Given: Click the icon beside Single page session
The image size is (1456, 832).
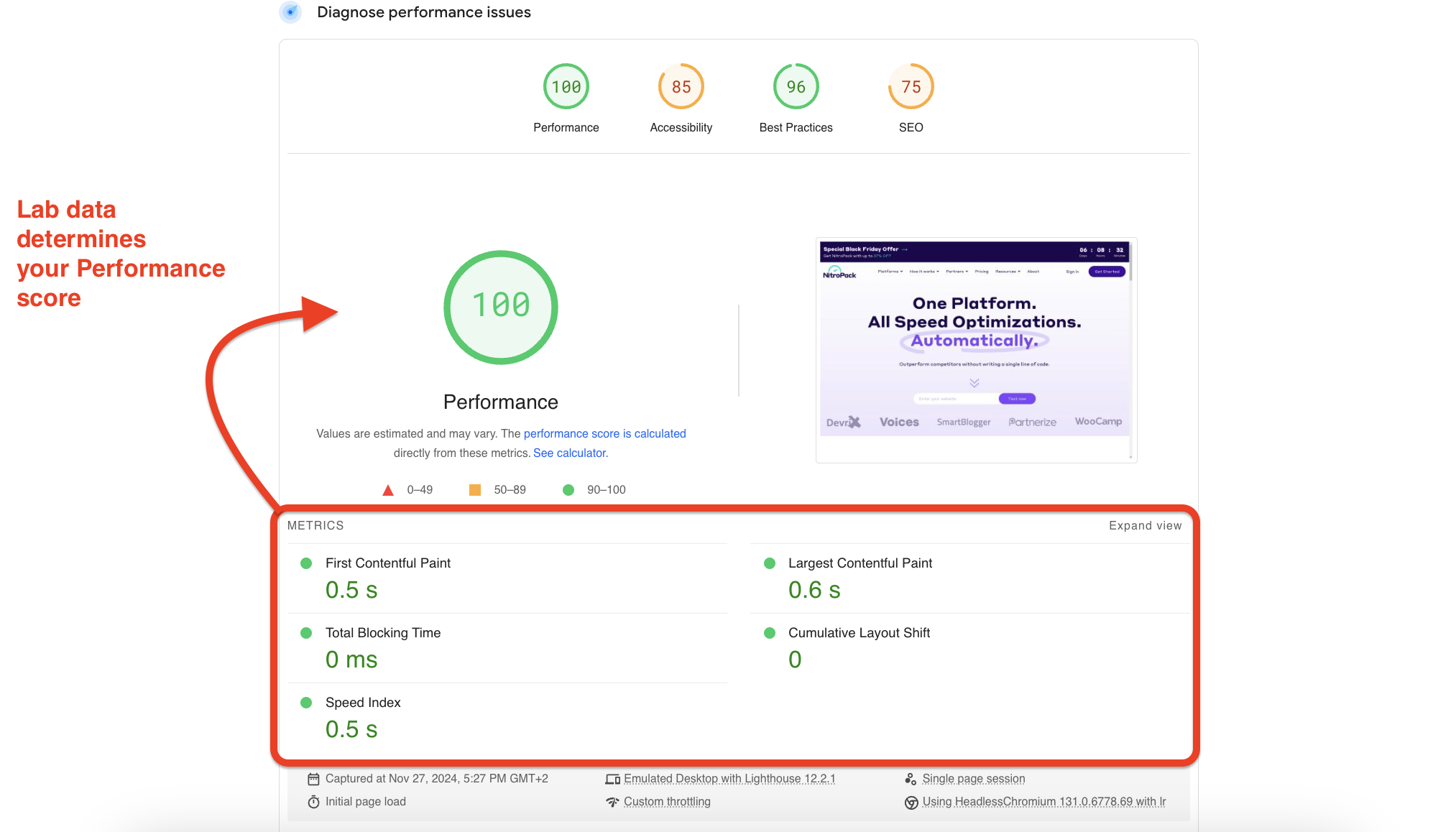Looking at the screenshot, I should [911, 779].
